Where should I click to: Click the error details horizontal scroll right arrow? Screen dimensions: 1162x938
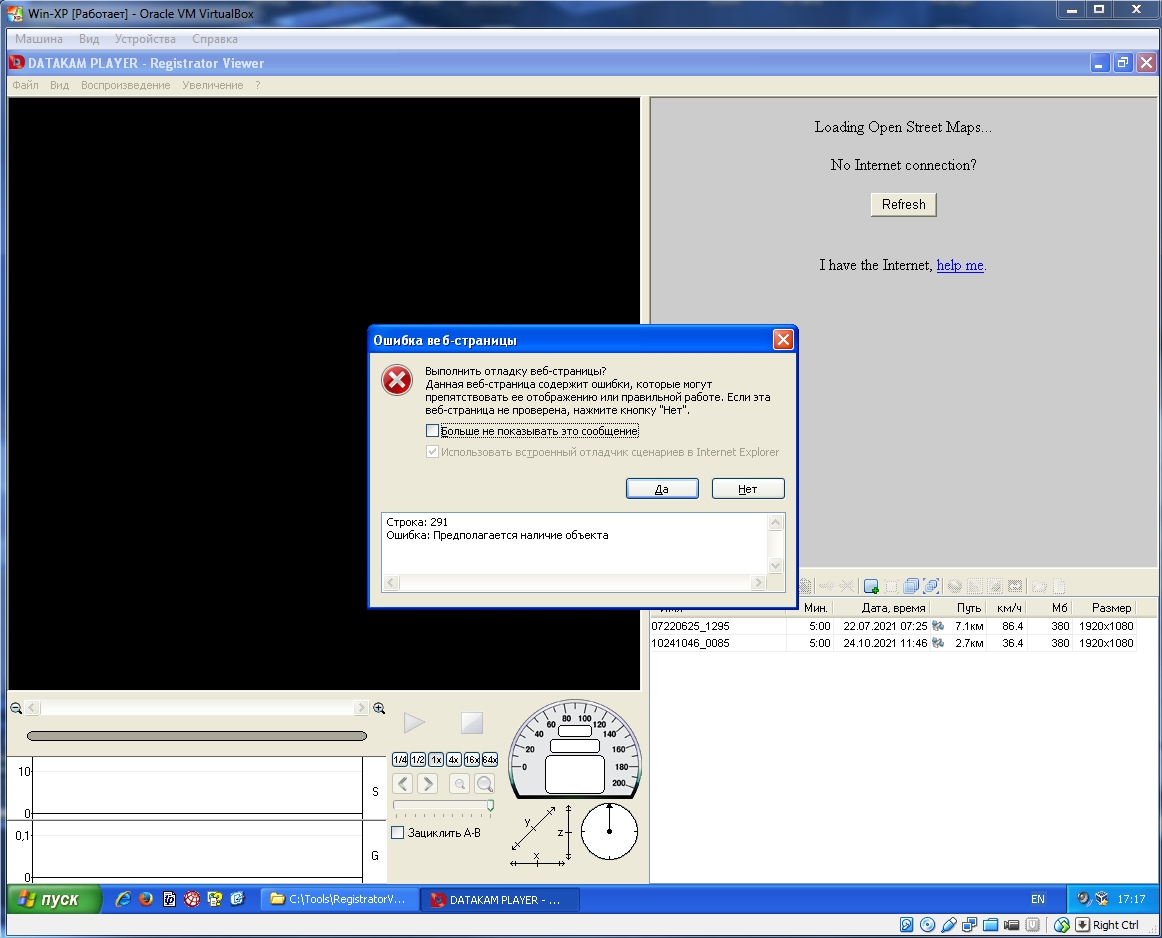click(x=757, y=583)
